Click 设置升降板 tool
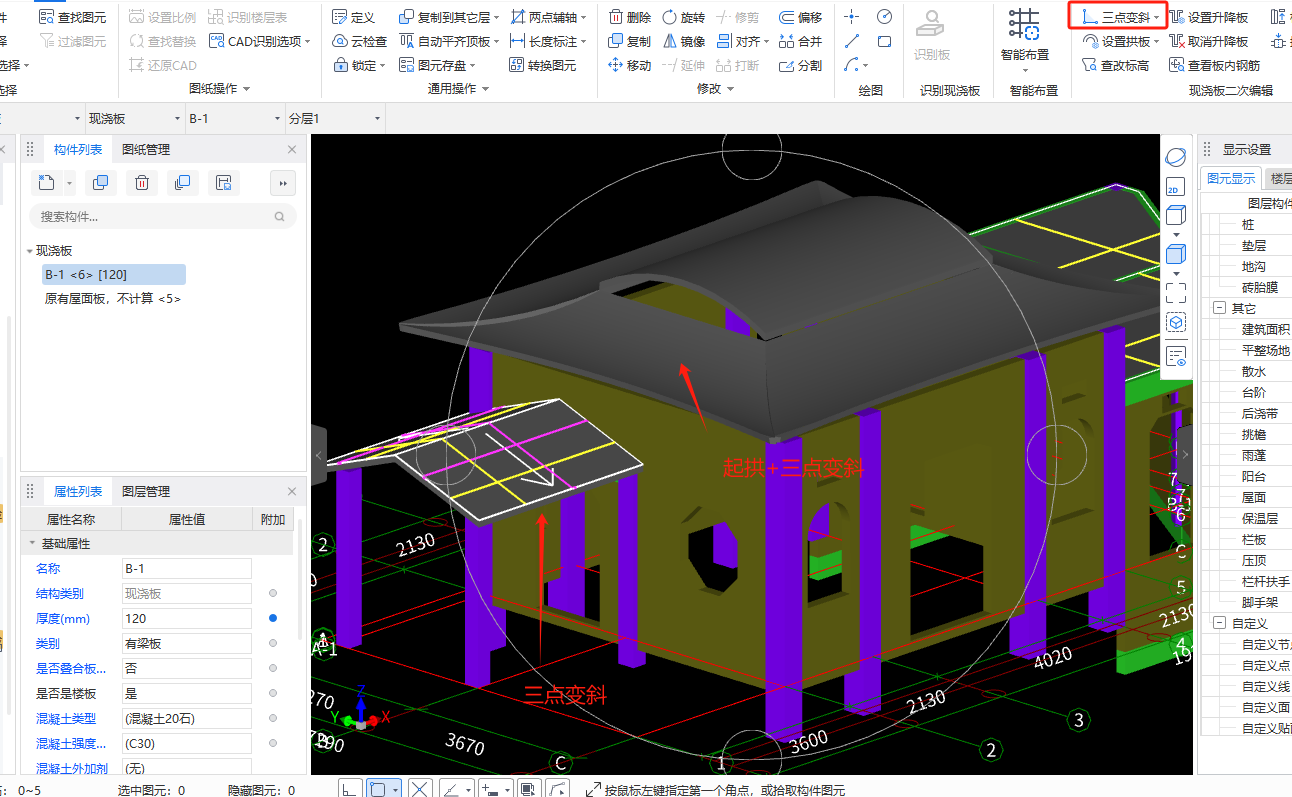This screenshot has width=1292, height=797. coord(1208,17)
